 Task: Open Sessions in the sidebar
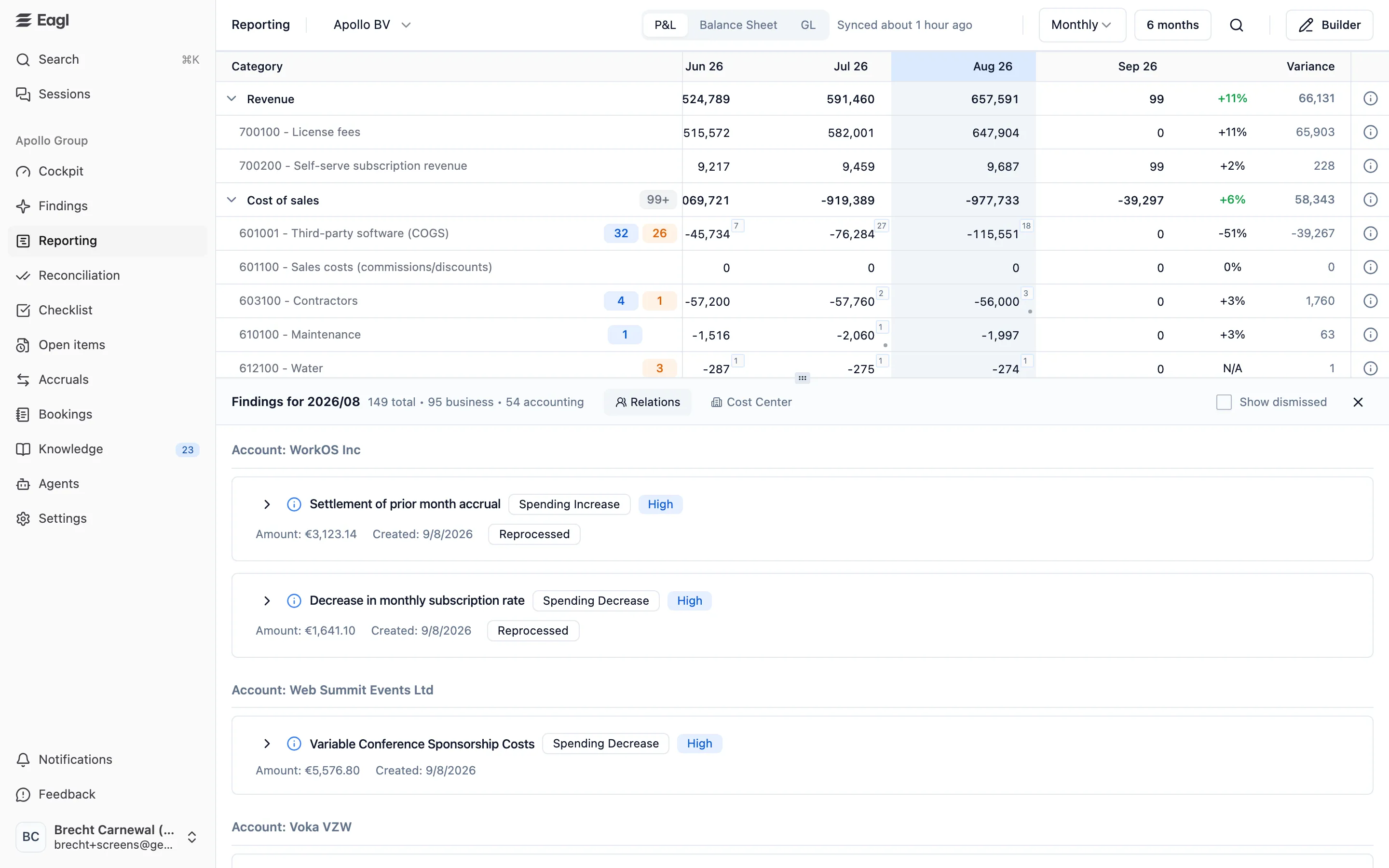pos(108,94)
